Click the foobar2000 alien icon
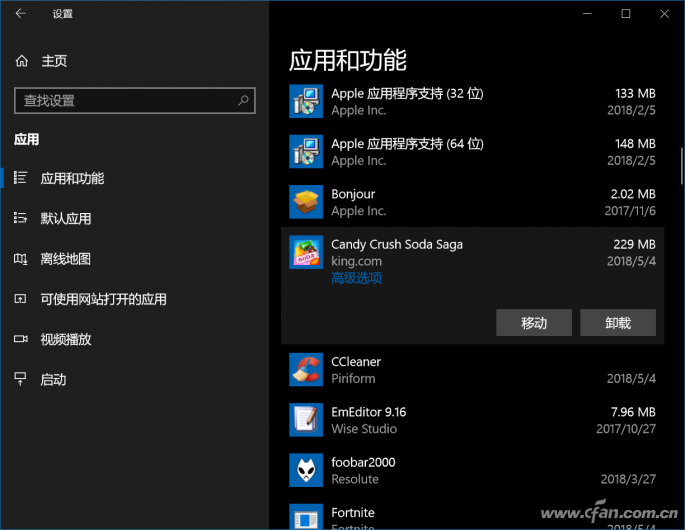The image size is (685, 530). point(306,470)
